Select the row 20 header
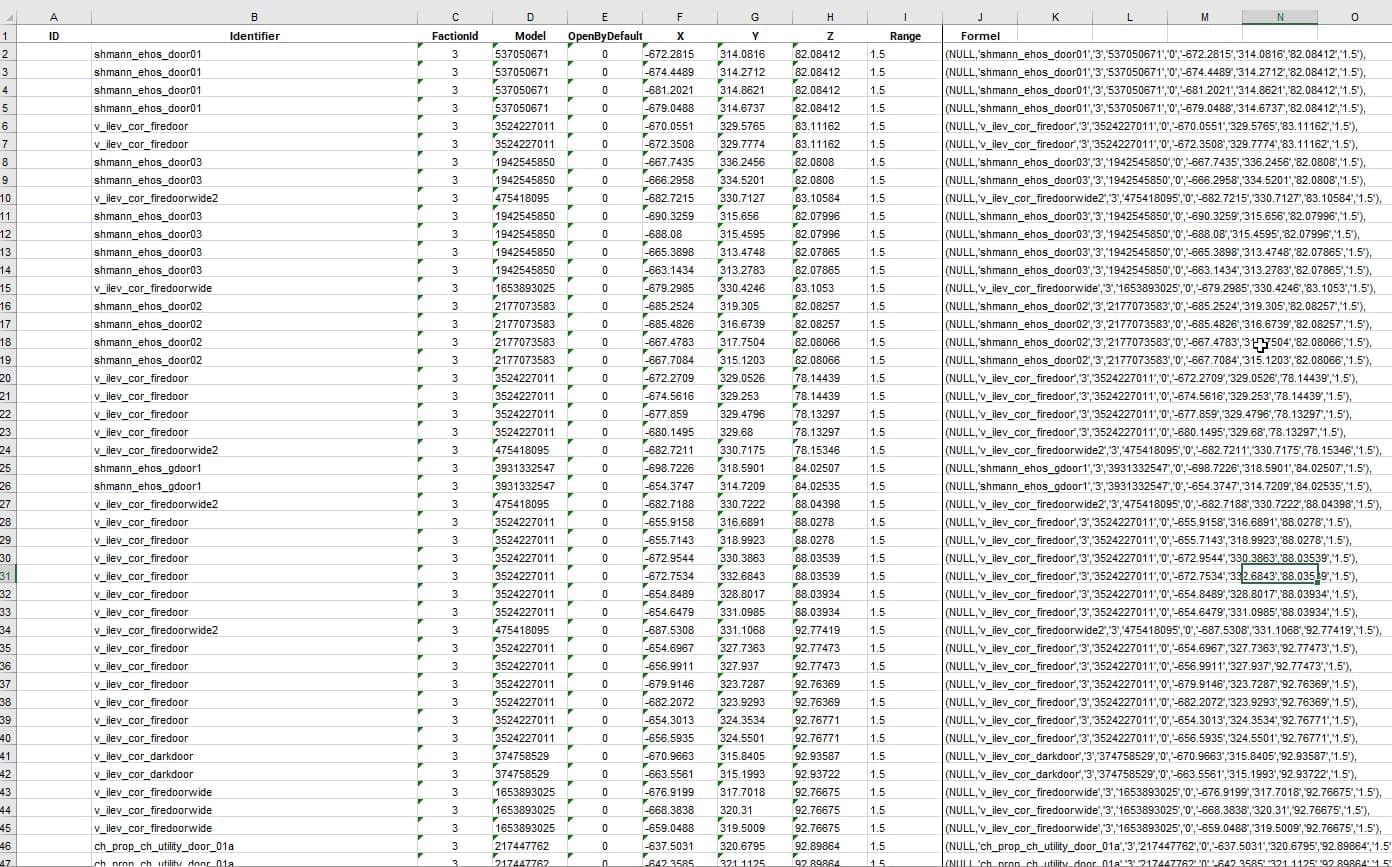The height and width of the screenshot is (867, 1392). tap(7, 378)
